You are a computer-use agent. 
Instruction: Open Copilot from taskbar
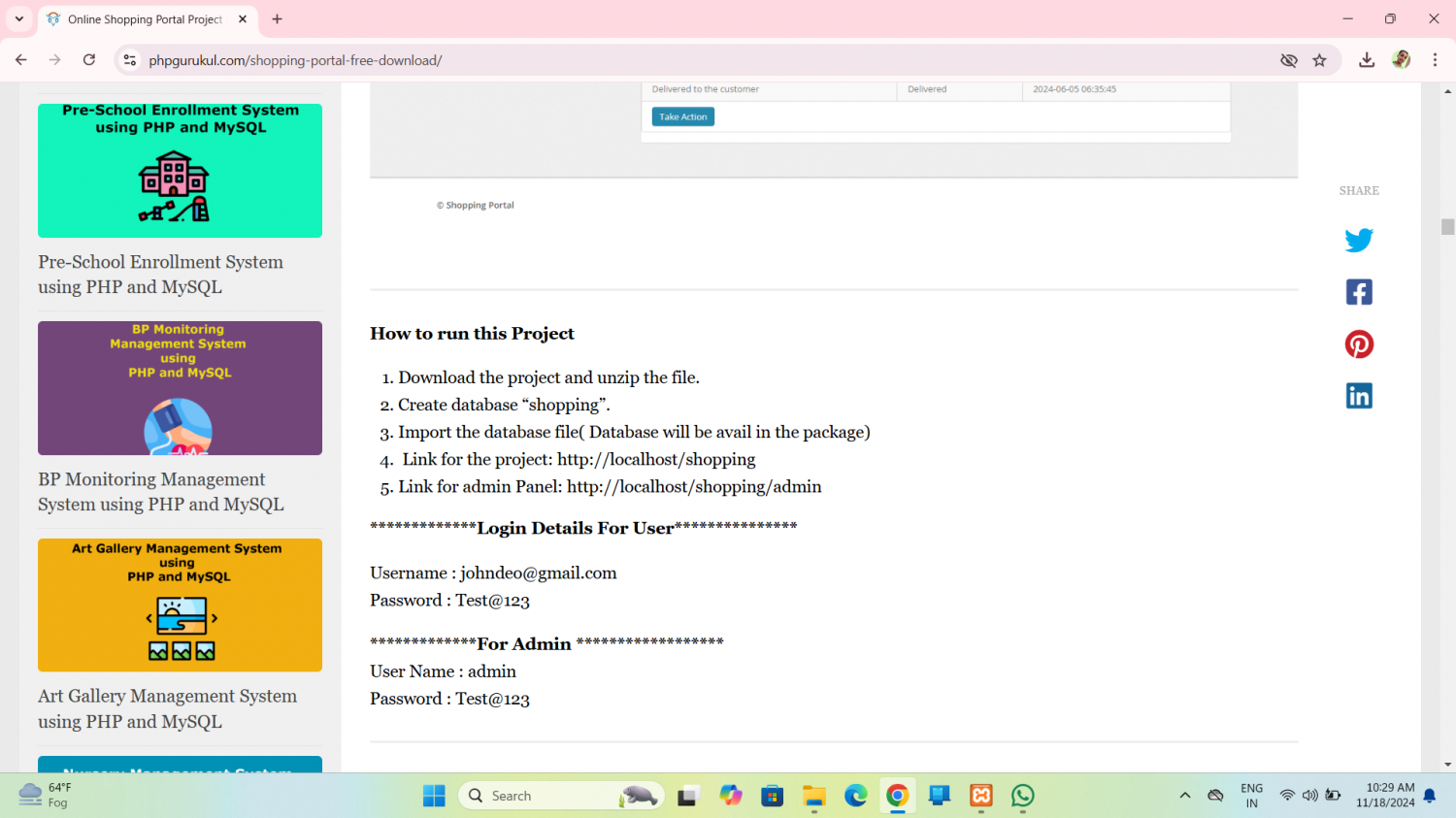(x=731, y=796)
